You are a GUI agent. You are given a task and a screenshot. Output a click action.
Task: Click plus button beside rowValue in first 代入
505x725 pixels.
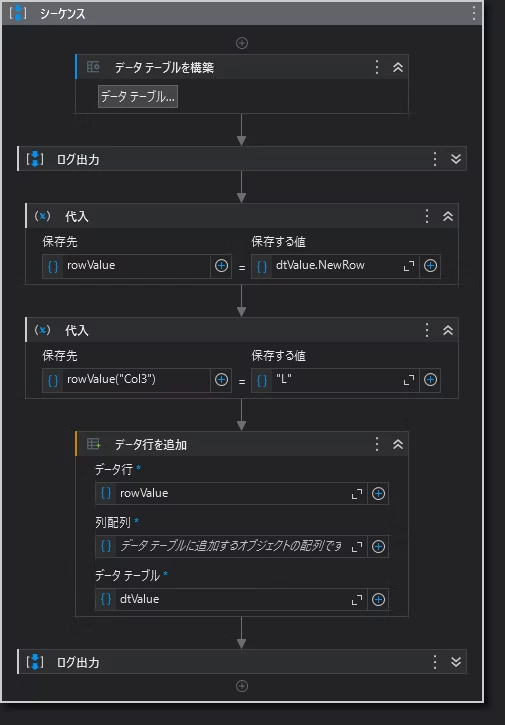[x=222, y=266]
